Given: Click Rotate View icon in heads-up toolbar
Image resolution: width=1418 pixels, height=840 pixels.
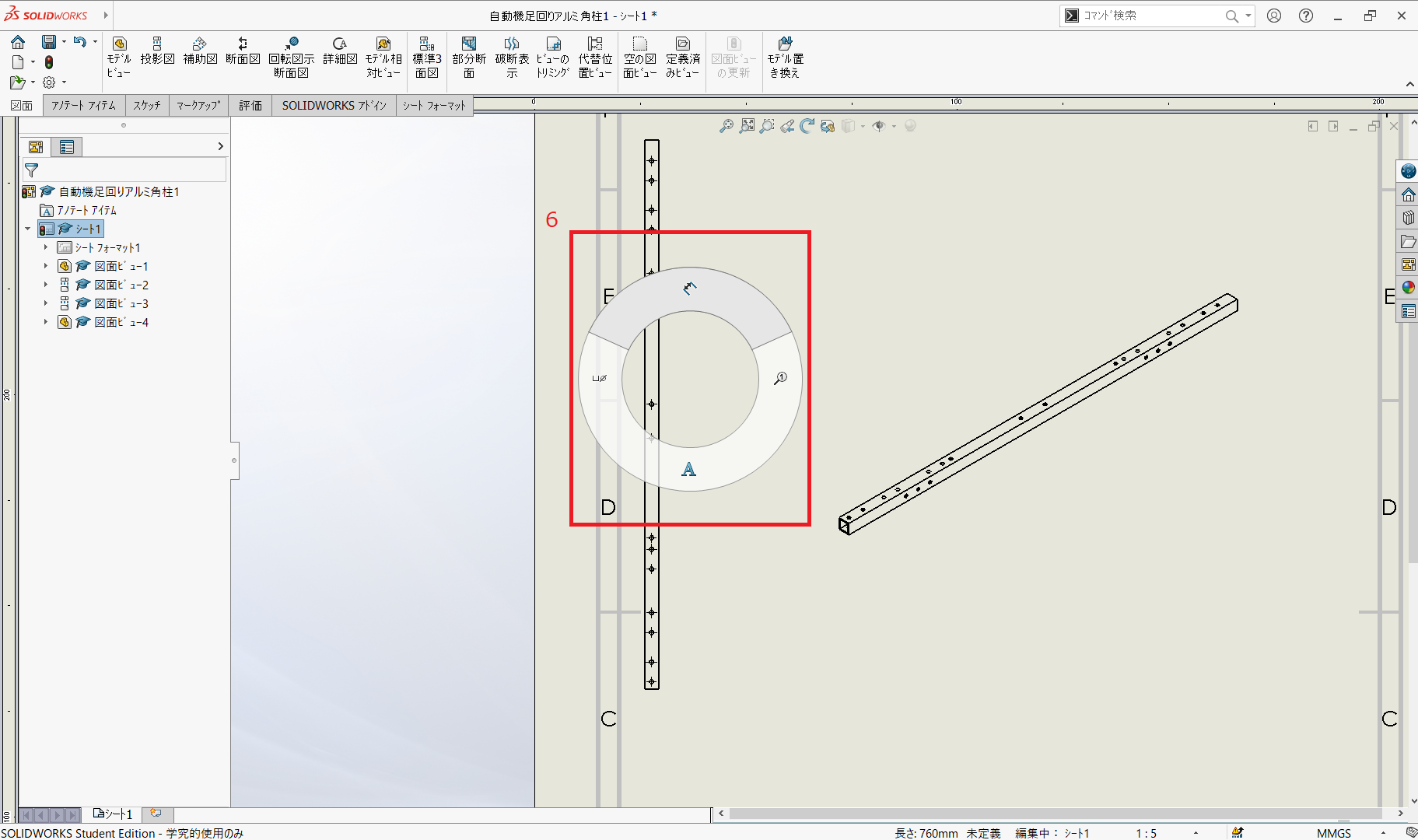Looking at the screenshot, I should [x=807, y=126].
